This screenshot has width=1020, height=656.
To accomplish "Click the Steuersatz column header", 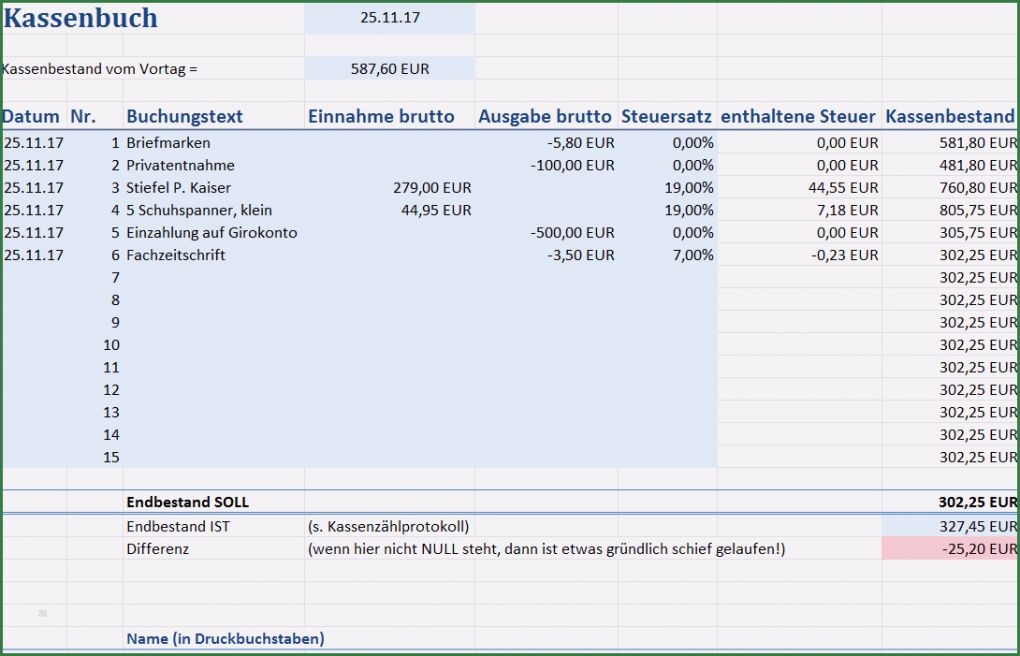I will (666, 116).
